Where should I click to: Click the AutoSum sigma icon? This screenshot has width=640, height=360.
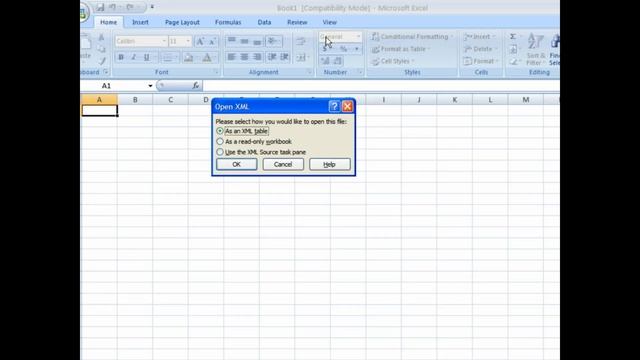(x=513, y=37)
